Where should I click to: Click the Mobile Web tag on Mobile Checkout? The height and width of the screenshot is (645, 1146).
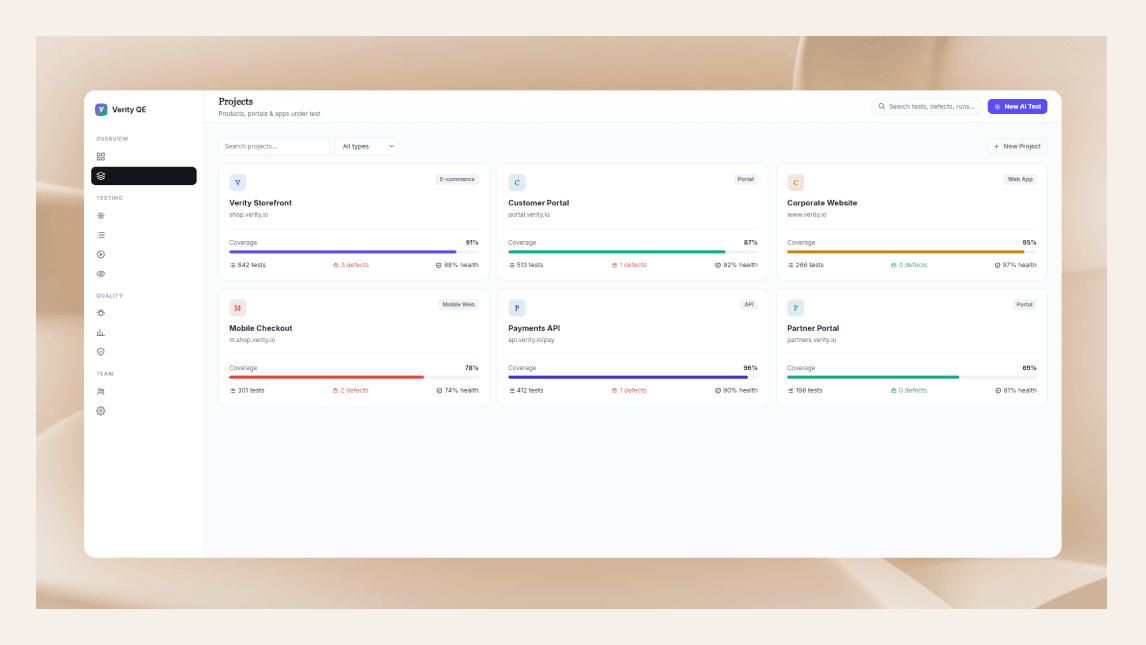point(458,305)
